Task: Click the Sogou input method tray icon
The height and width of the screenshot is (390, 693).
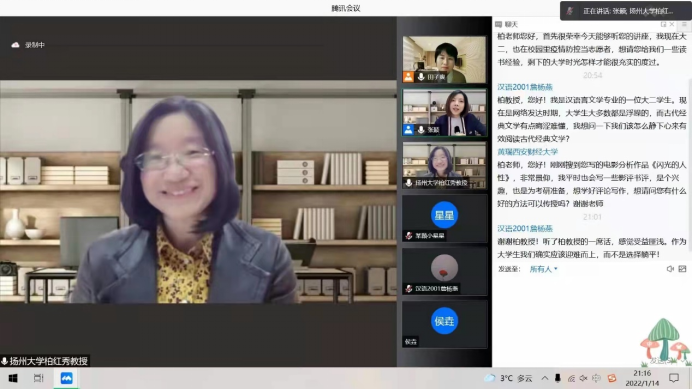Action: coord(612,378)
